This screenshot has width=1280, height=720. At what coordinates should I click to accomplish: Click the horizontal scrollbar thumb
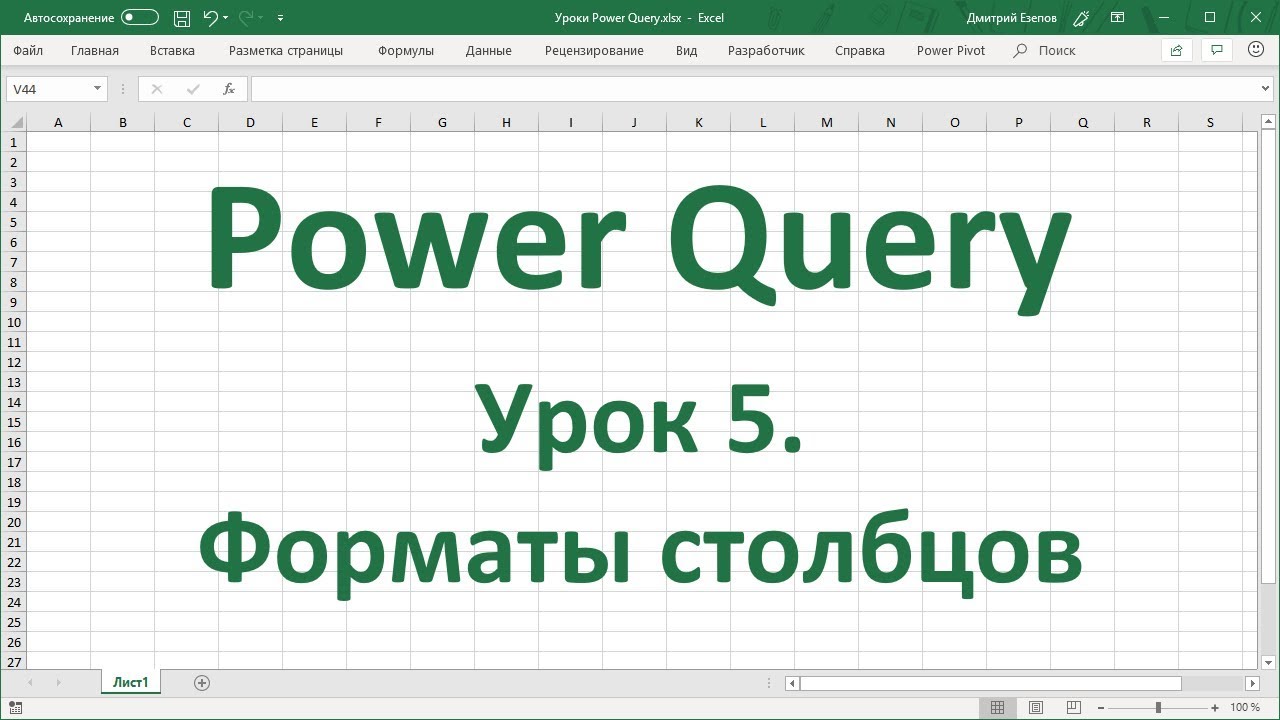pyautogui.click(x=990, y=683)
